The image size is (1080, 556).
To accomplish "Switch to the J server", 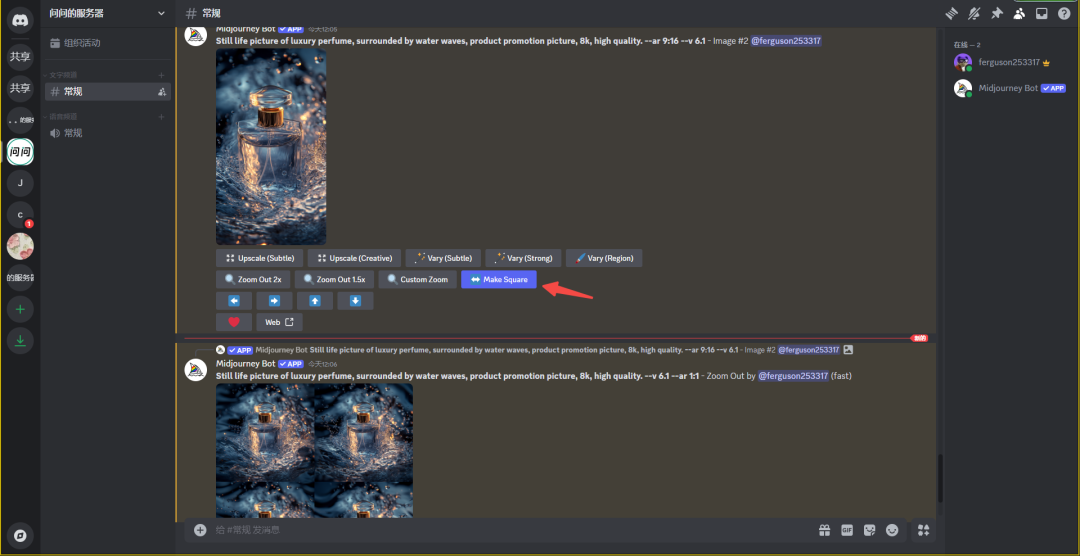I will (20, 183).
